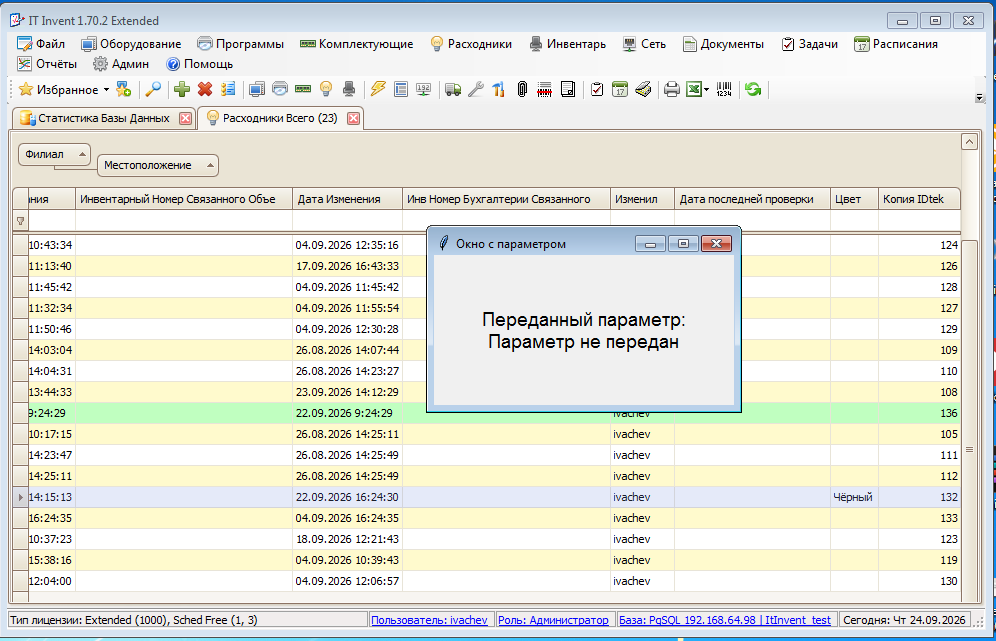This screenshot has height=641, width=996.
Task: Click the scroll up arrow above the grid
Action: click(x=969, y=142)
